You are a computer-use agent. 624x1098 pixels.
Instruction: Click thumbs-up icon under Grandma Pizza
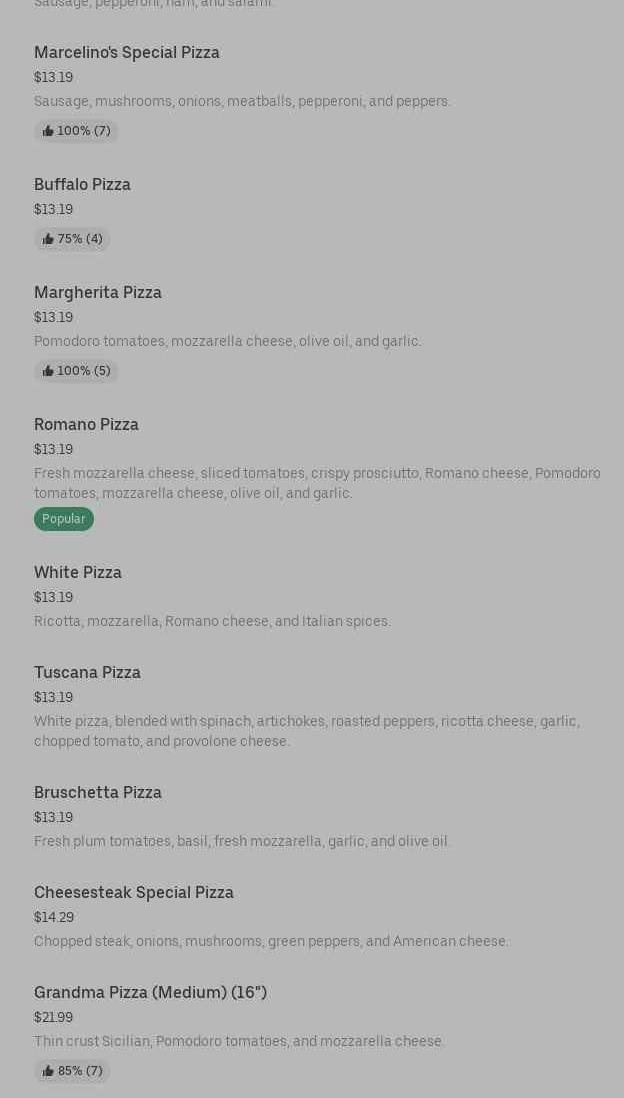click(x=48, y=1071)
